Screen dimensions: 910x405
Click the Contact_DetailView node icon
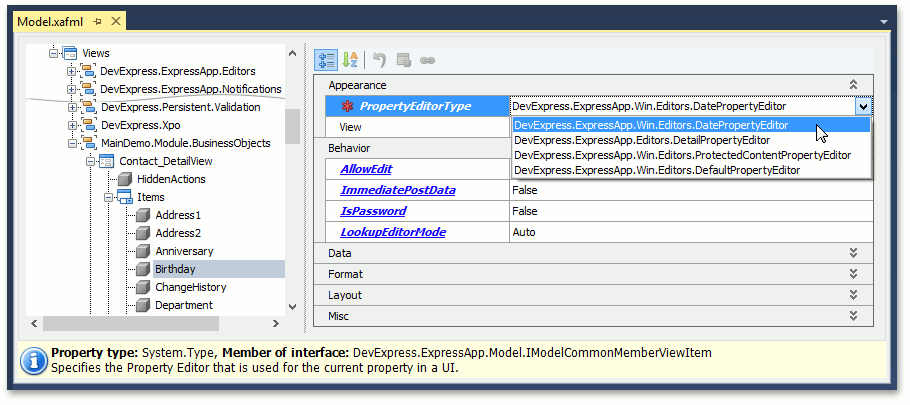pyautogui.click(x=107, y=161)
